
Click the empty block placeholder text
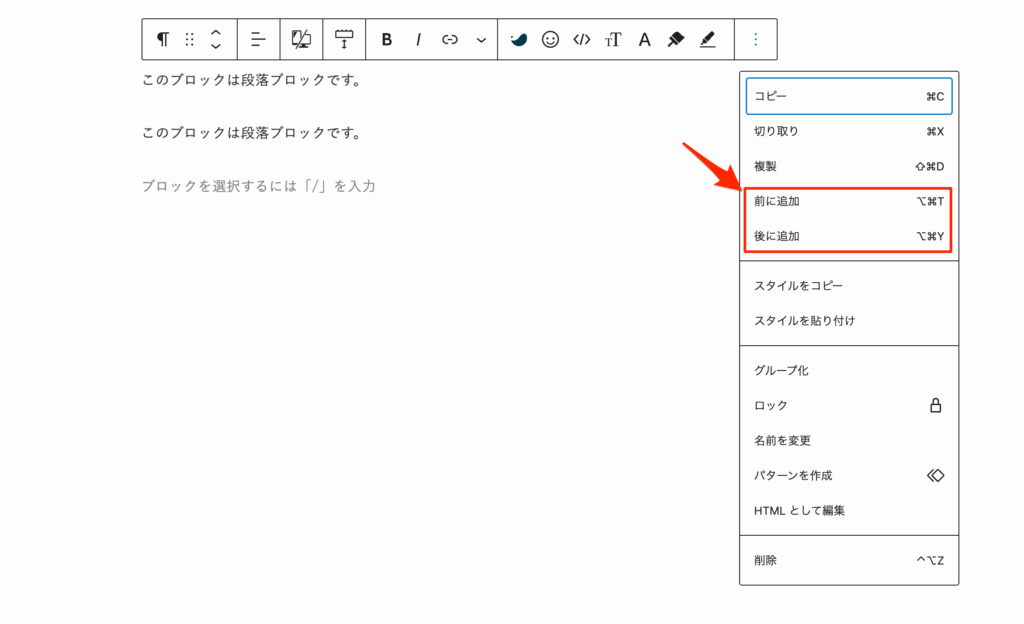tap(256, 186)
